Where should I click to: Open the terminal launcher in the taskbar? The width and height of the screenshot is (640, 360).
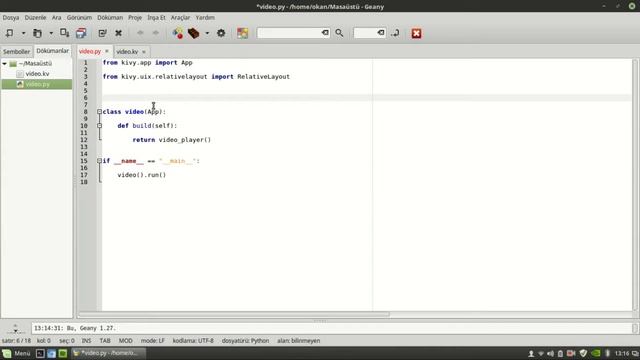click(40, 353)
